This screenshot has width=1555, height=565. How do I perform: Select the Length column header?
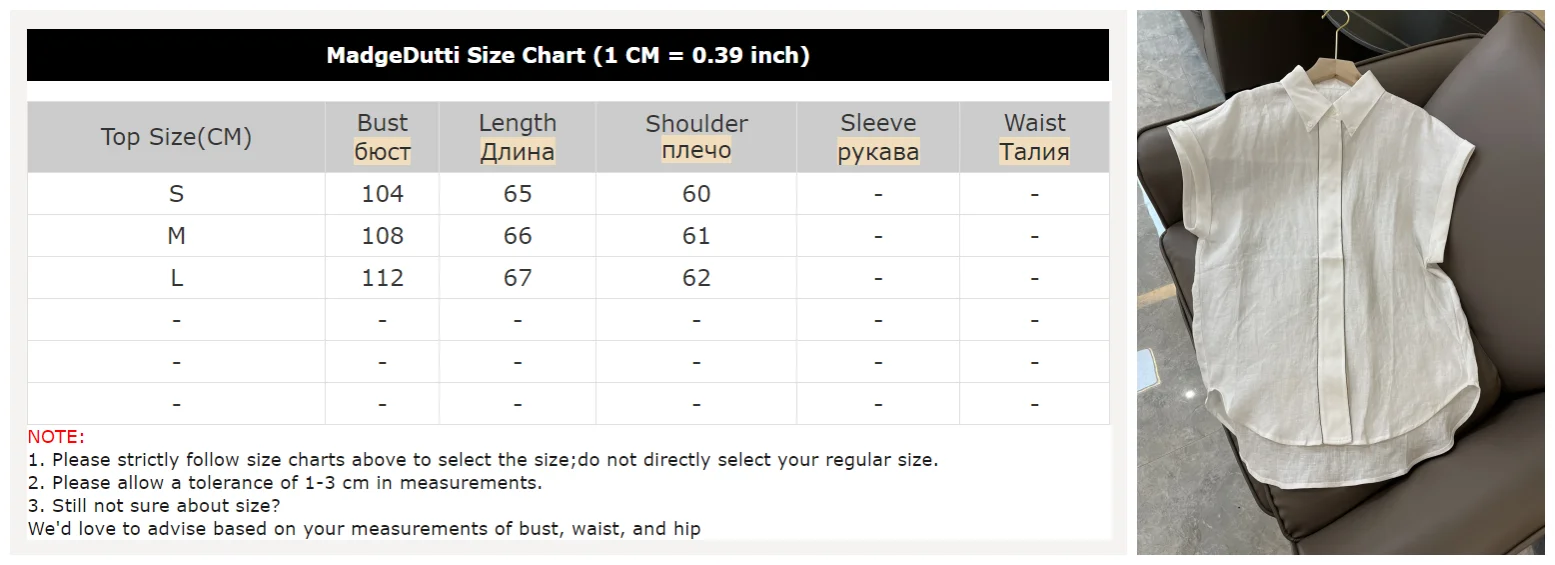[517, 137]
